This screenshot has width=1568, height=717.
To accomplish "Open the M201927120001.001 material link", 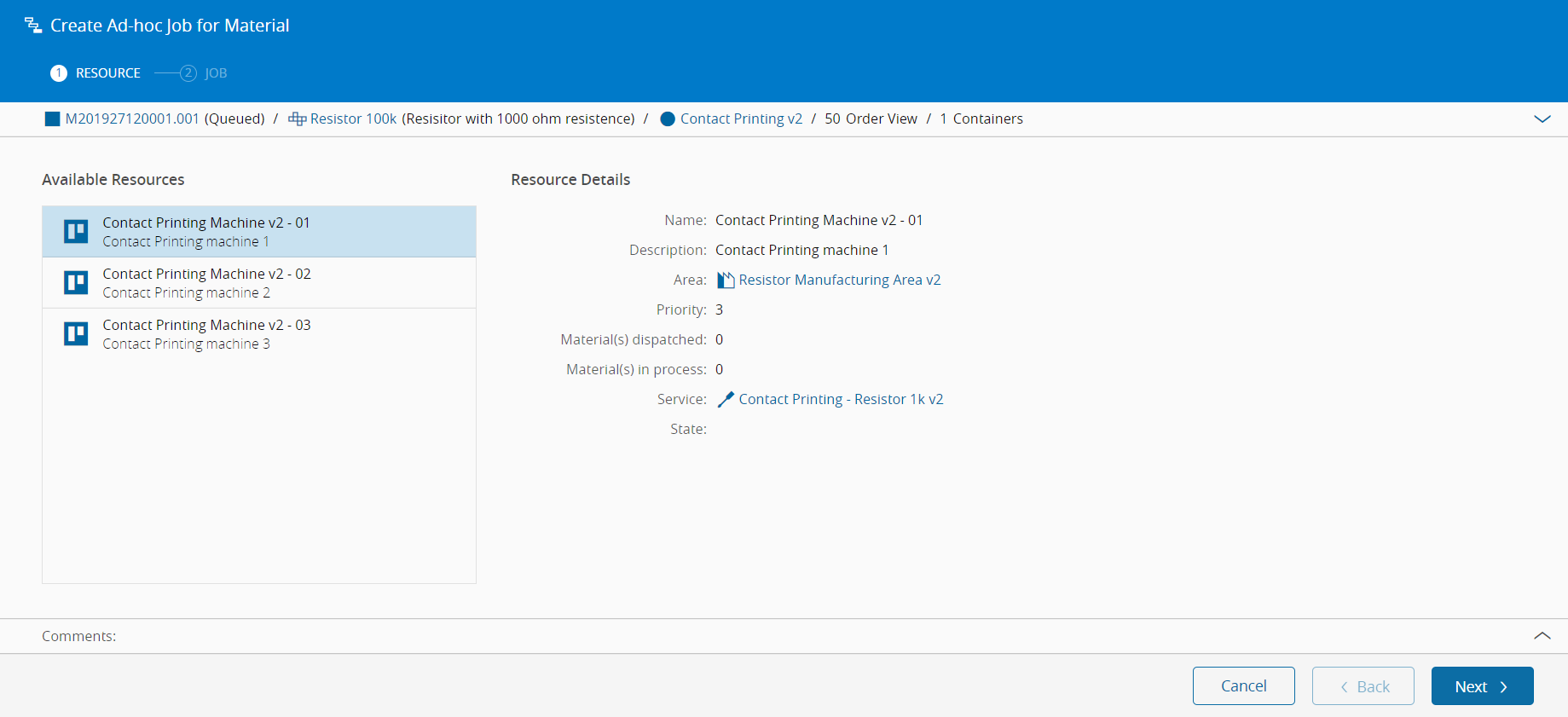I will click(132, 119).
